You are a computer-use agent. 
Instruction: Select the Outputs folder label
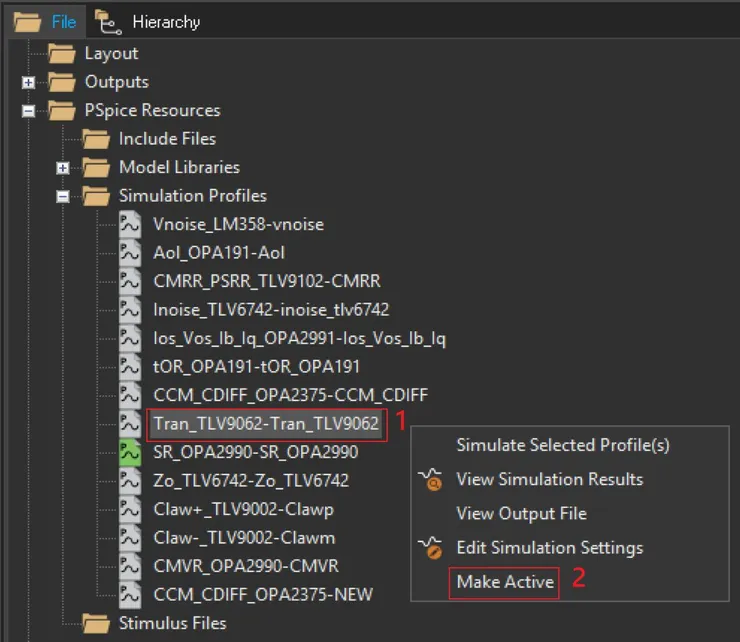click(117, 82)
